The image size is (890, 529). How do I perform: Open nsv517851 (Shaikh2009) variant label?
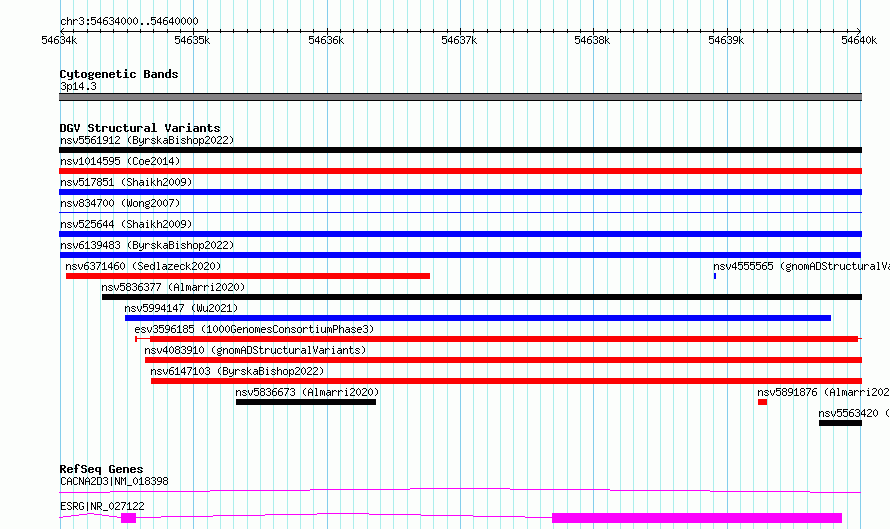126,182
